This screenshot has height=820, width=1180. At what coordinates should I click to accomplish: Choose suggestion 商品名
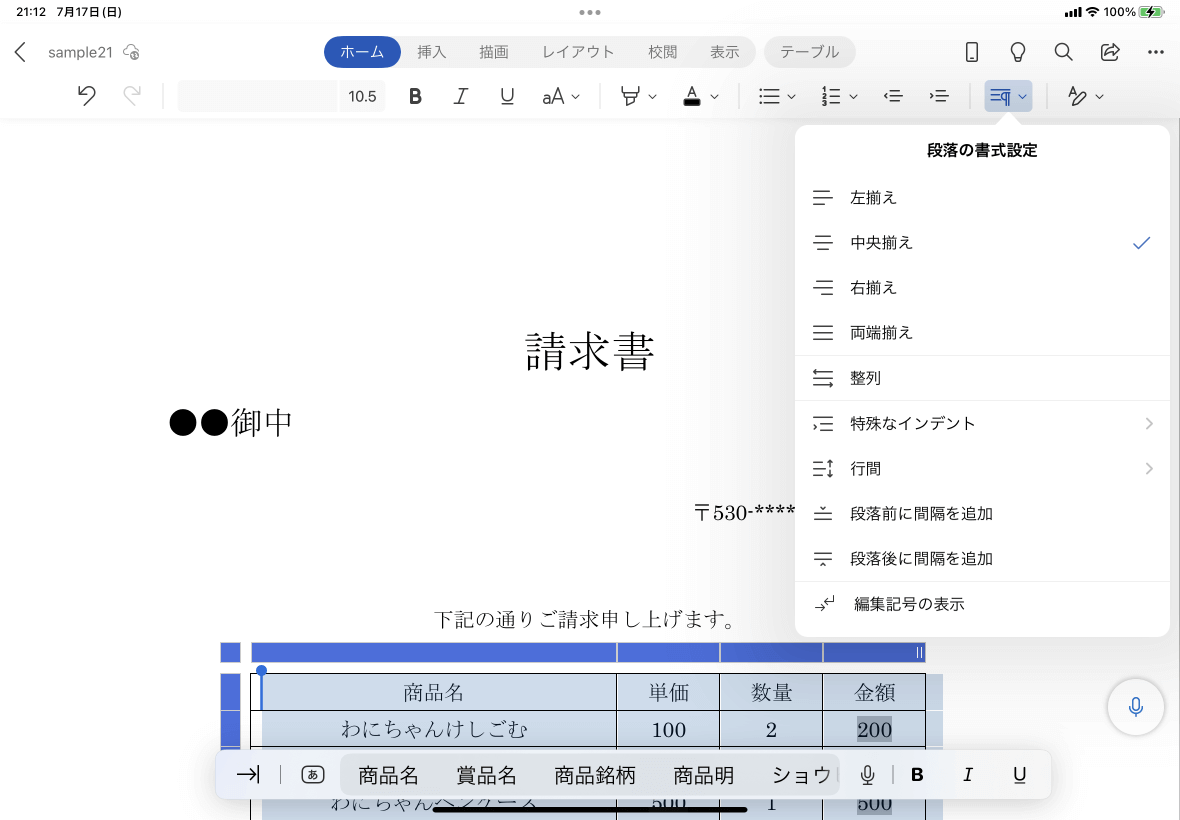(388, 775)
